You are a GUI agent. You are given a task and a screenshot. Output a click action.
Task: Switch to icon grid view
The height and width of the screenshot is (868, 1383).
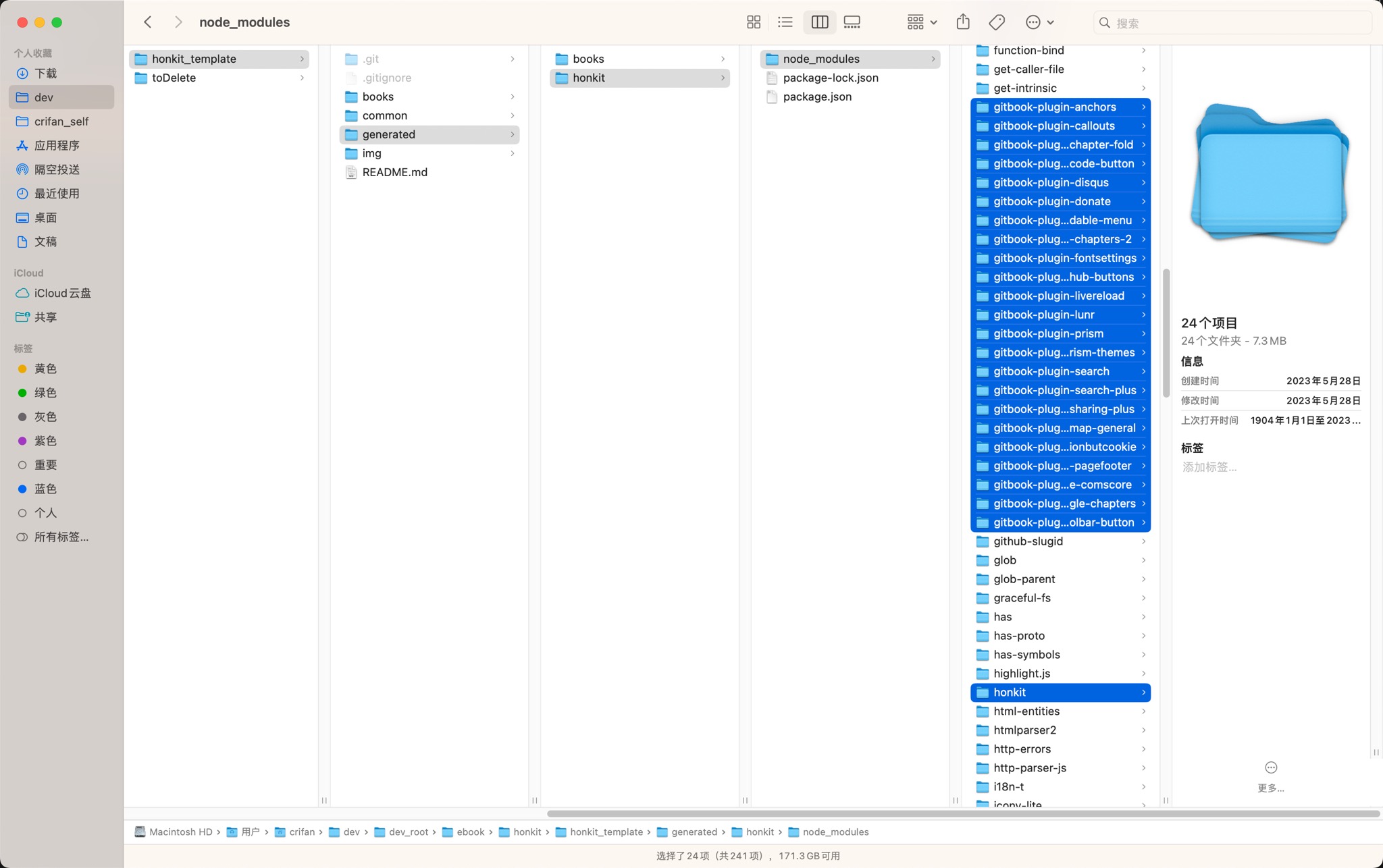754,22
